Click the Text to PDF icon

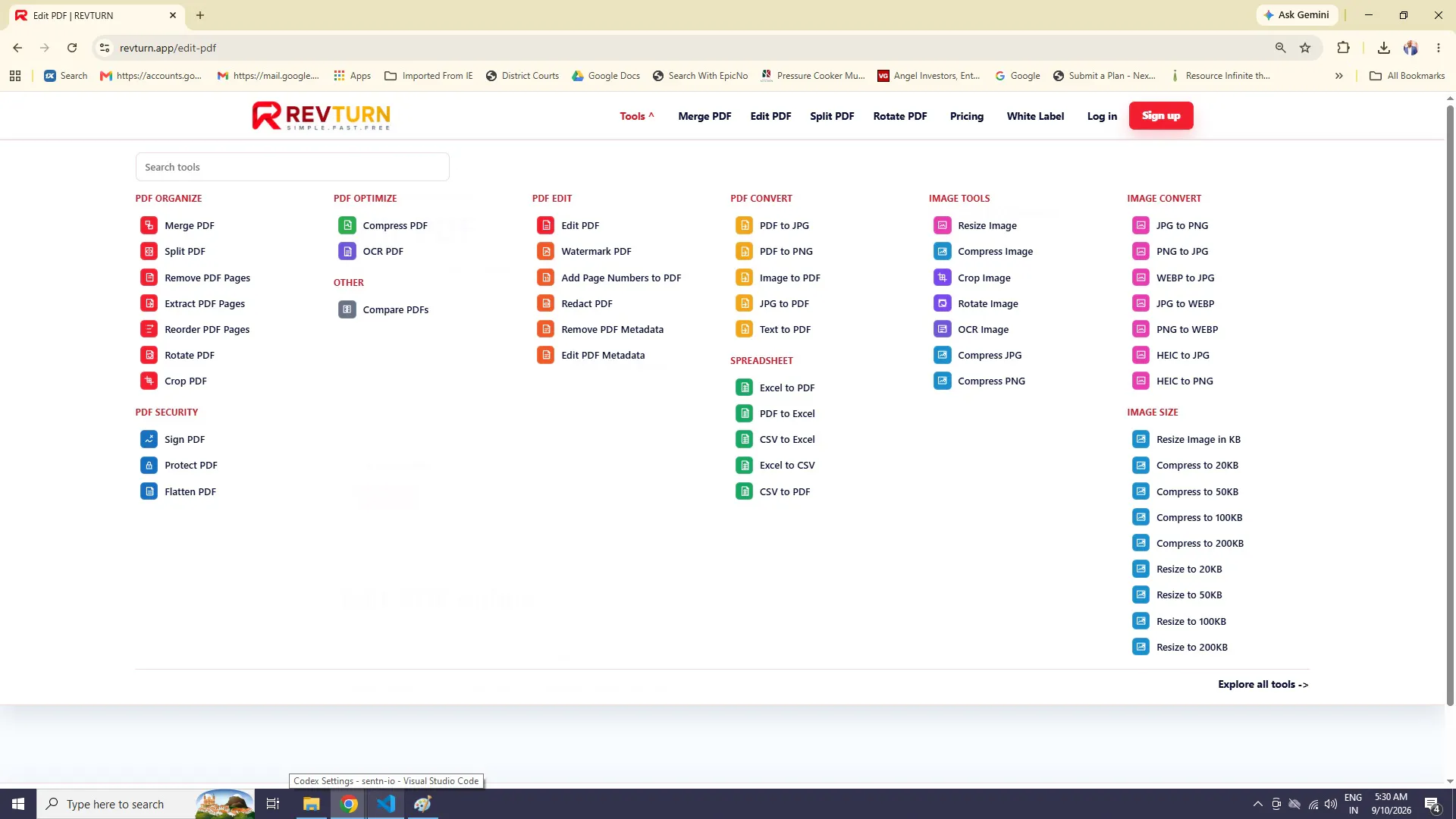(745, 329)
